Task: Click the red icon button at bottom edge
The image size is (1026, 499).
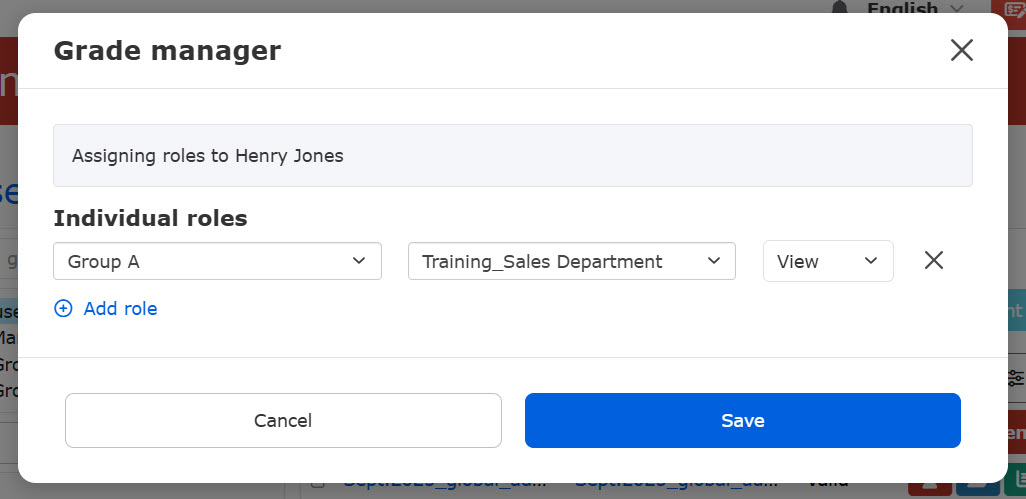Action: coord(927,489)
